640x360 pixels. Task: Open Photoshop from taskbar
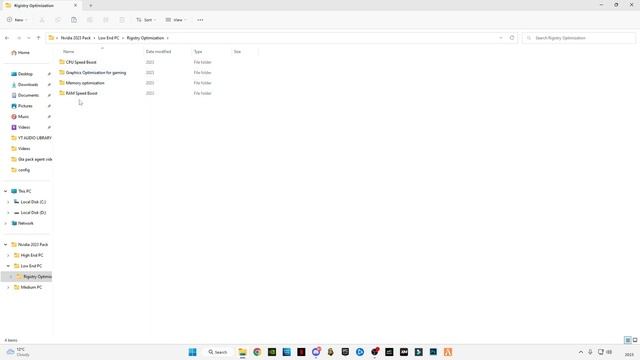433,352
